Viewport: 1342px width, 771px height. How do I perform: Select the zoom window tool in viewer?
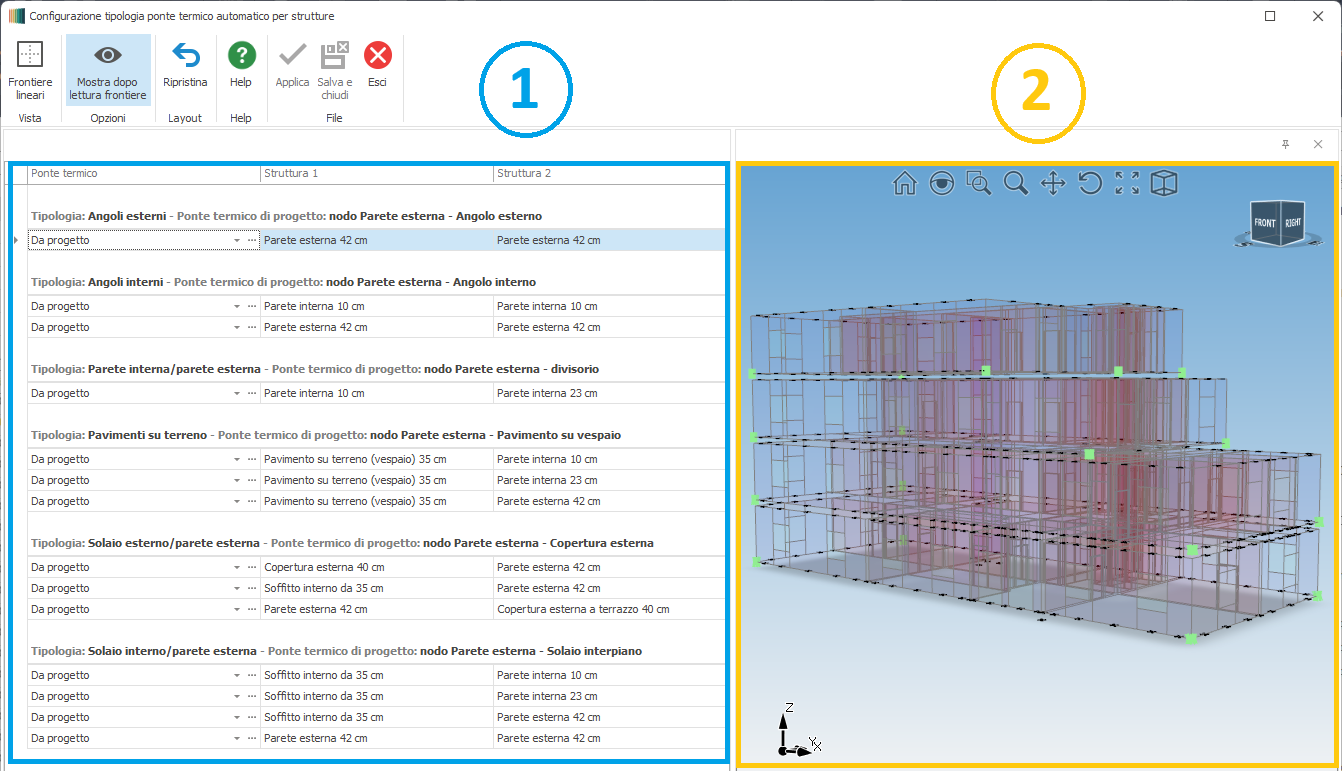[978, 183]
